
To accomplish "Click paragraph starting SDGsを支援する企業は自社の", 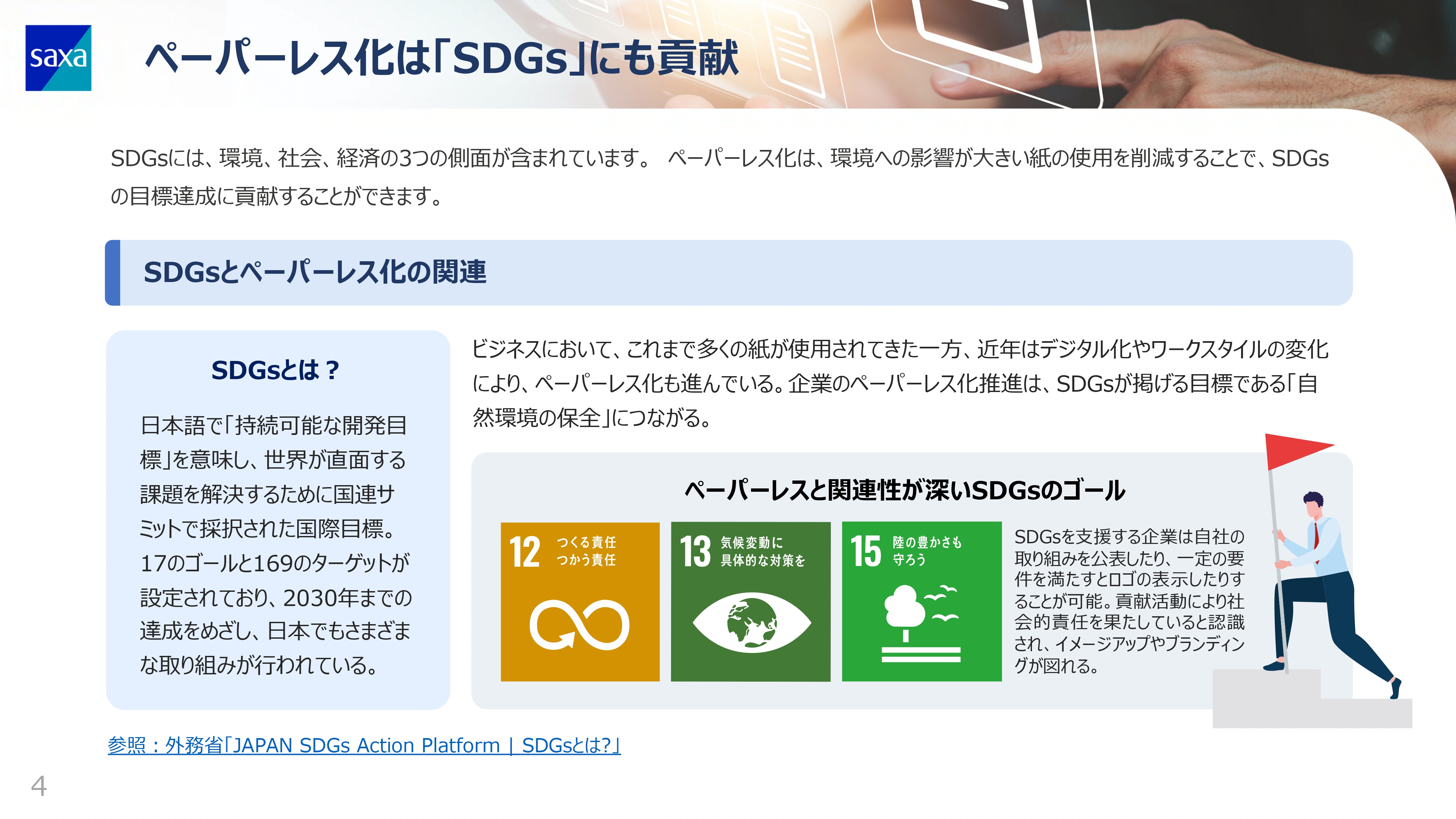I will coord(1129,601).
